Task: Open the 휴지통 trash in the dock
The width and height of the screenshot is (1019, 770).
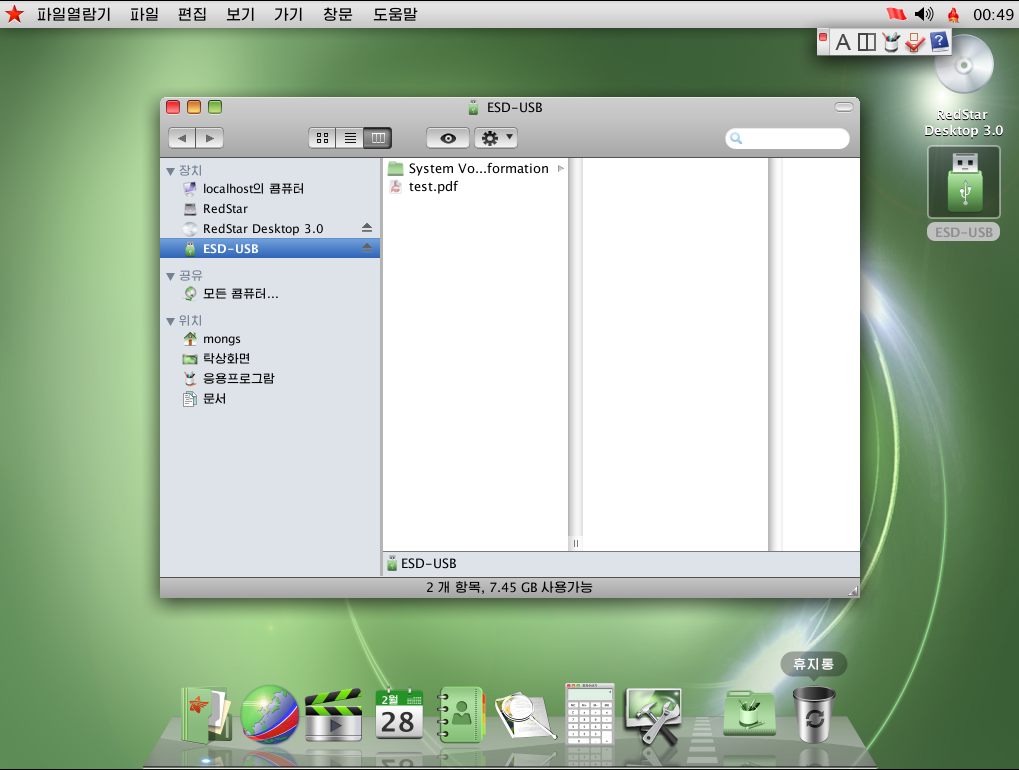Action: coord(814,714)
